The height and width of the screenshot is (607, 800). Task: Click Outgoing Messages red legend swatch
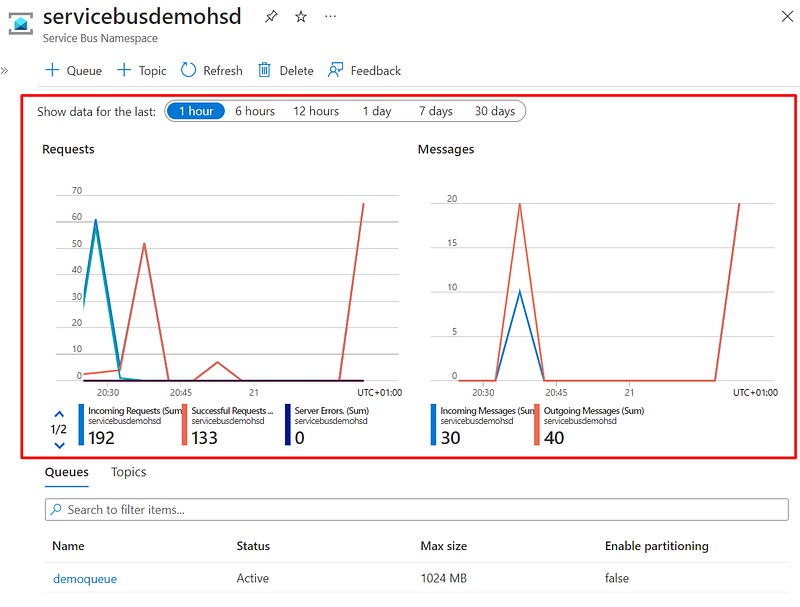coord(537,425)
